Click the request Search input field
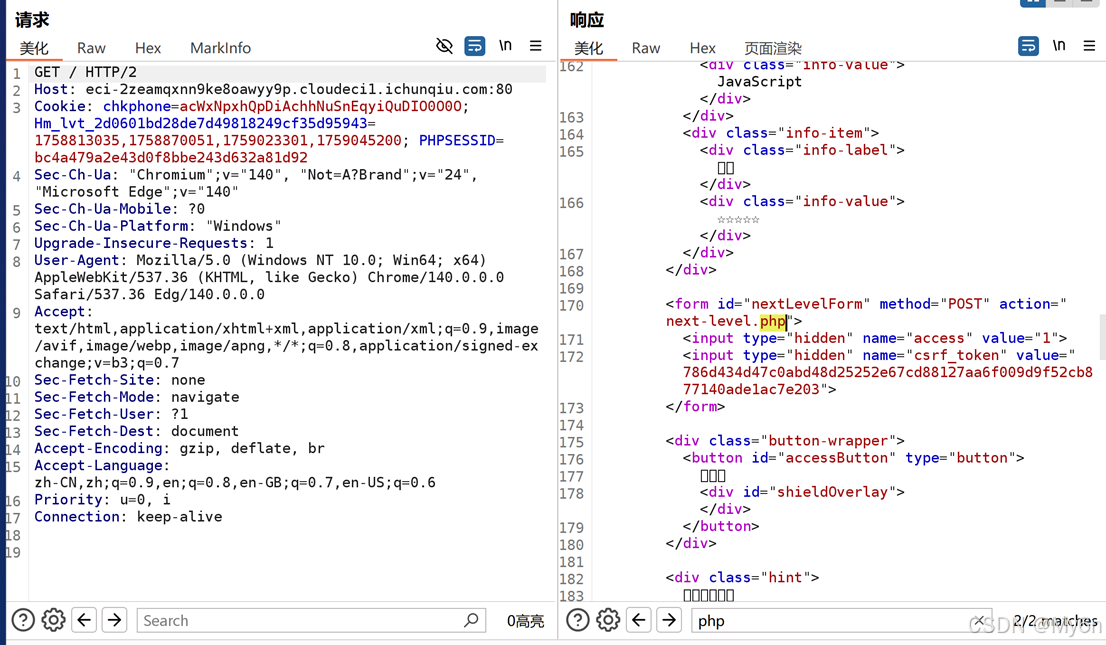Viewport: 1106px width, 645px height. tap(300, 620)
